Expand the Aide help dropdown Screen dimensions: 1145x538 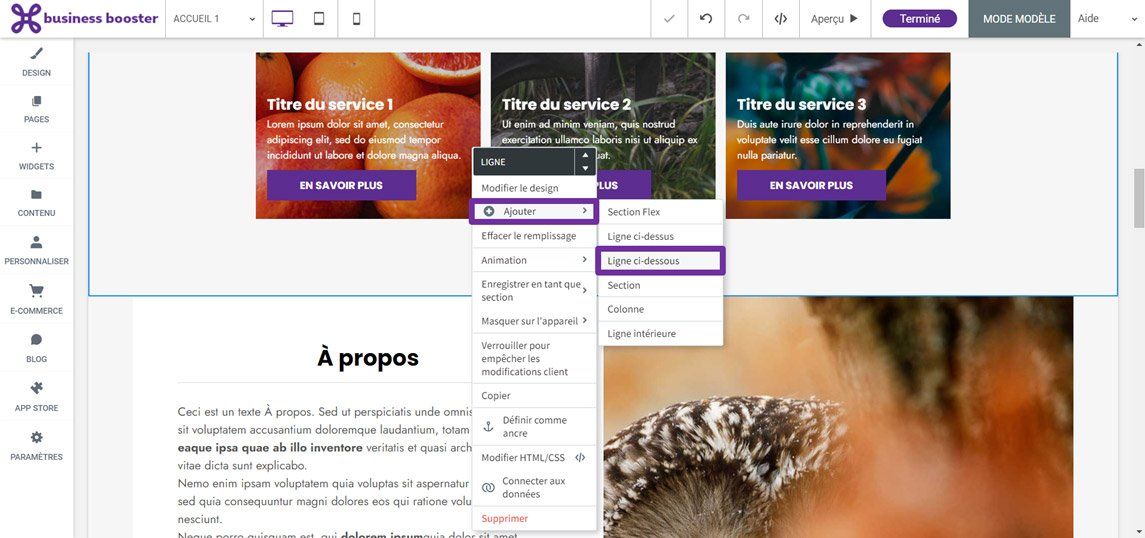coord(1107,19)
